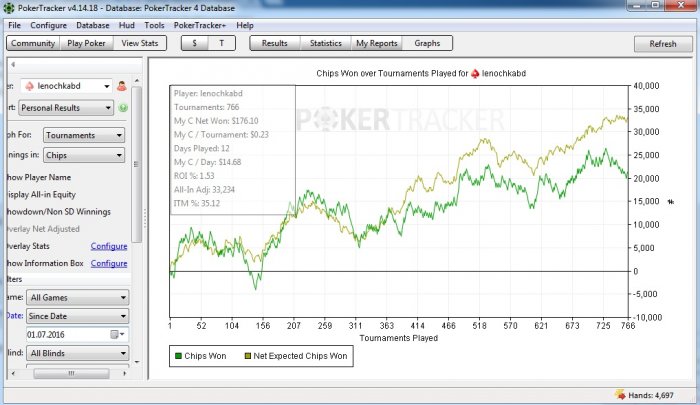Open the Database menu
The image size is (700, 405).
click(x=92, y=25)
